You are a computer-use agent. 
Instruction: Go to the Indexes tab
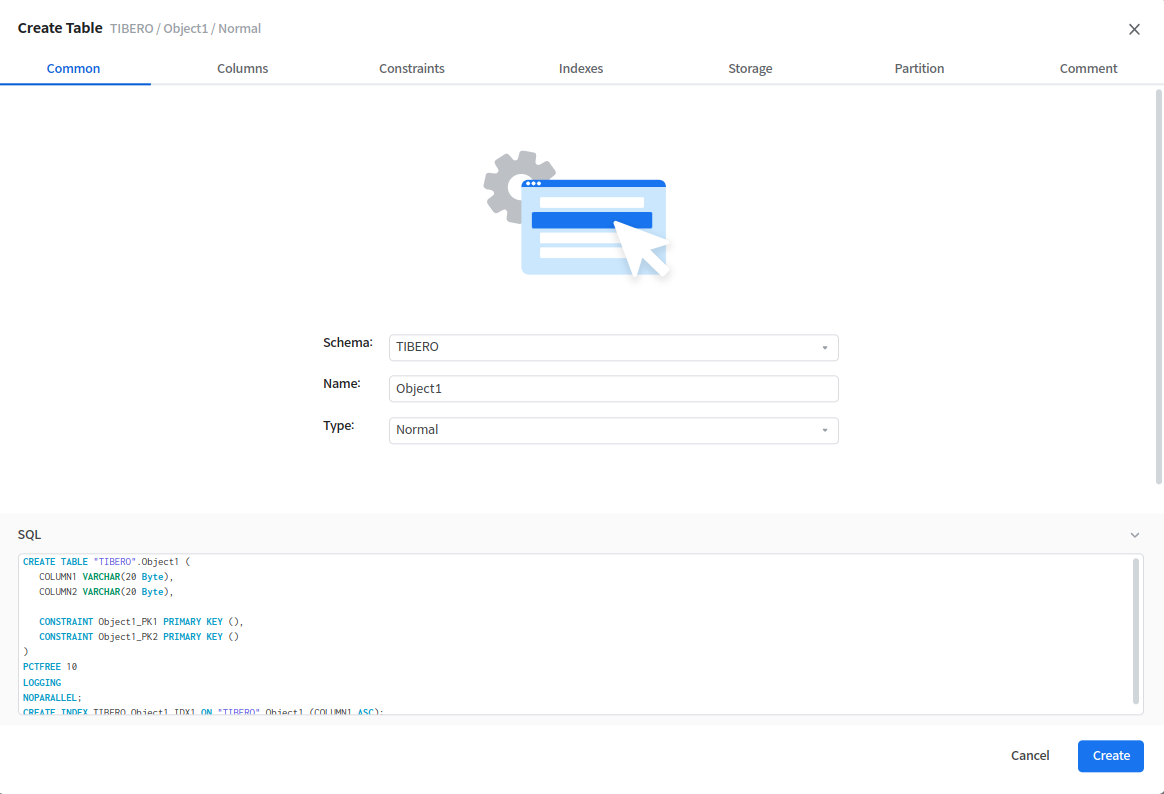tap(581, 68)
